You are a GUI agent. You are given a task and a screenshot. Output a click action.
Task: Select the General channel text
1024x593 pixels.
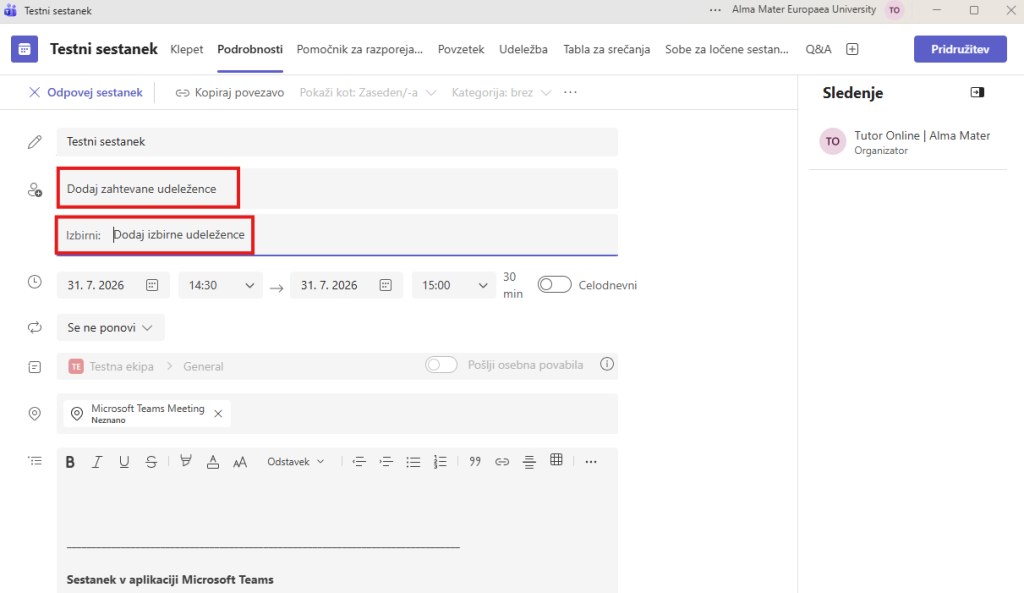pos(203,366)
